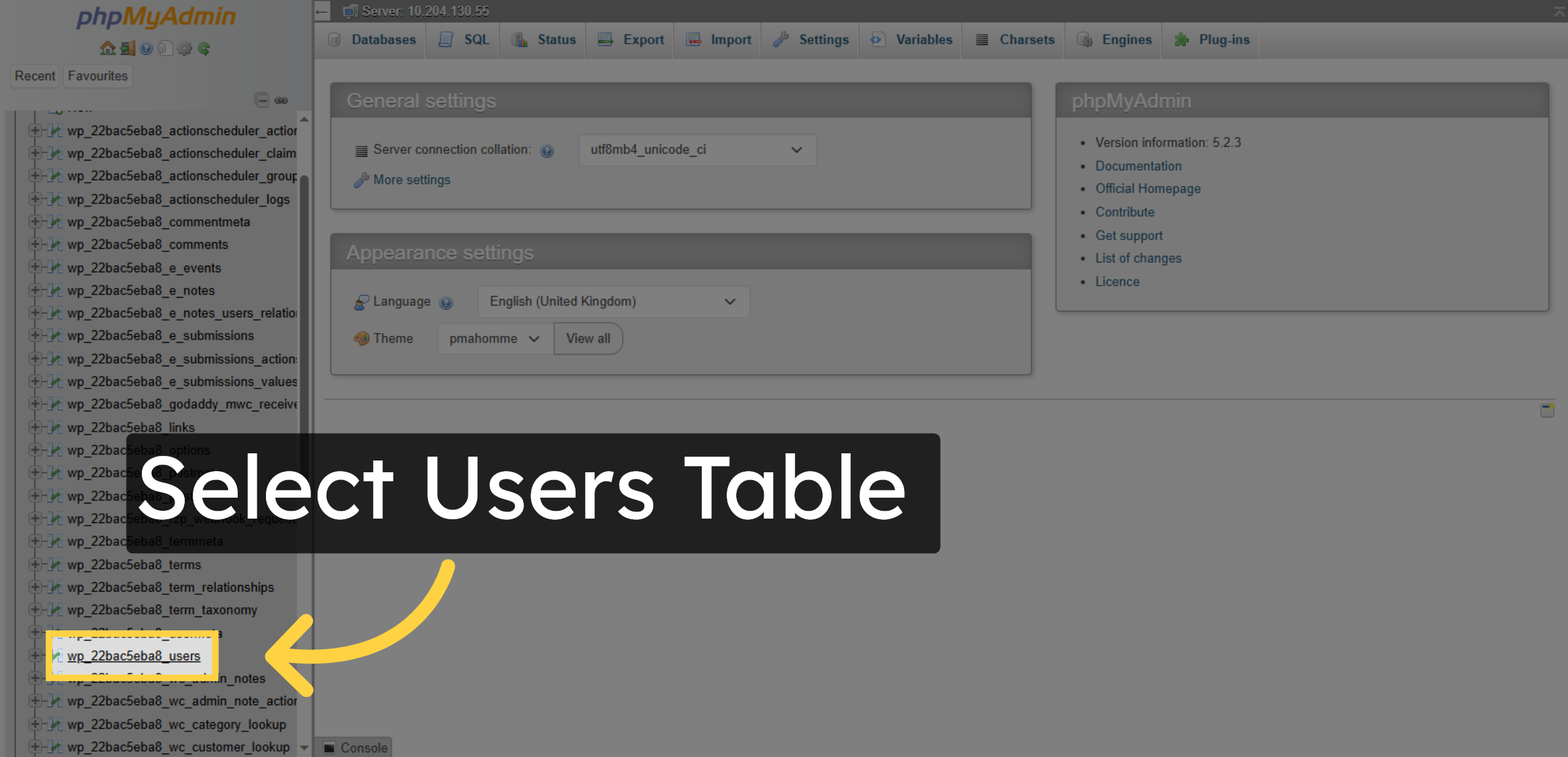Click the SQL tab's query icon
Viewport: 1568px width, 757px height.
[x=447, y=39]
